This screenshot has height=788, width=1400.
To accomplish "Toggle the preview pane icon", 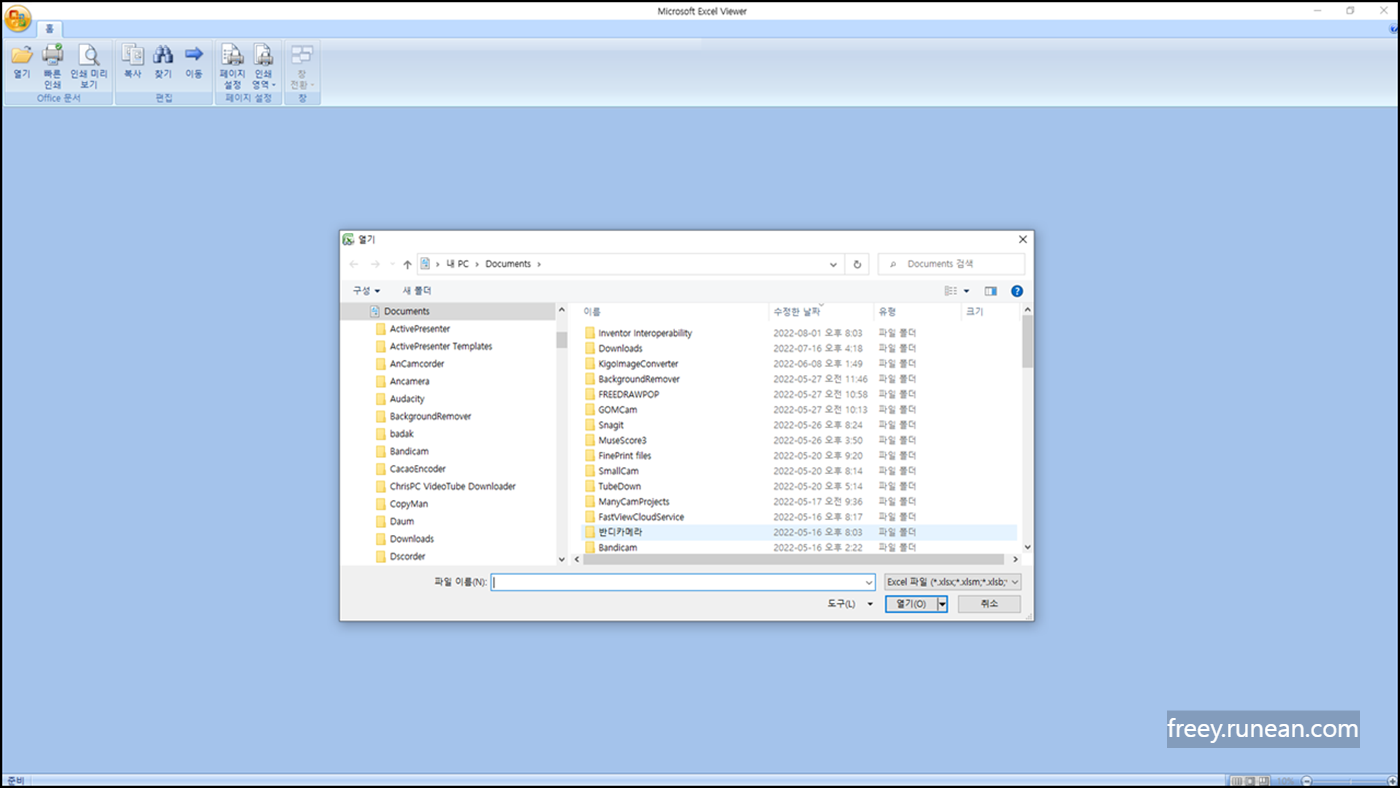I will [x=991, y=291].
